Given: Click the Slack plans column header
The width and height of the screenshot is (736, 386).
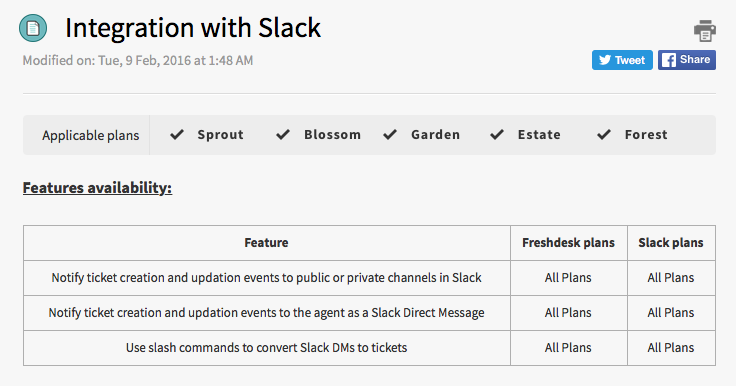Looking at the screenshot, I should (x=671, y=243).
